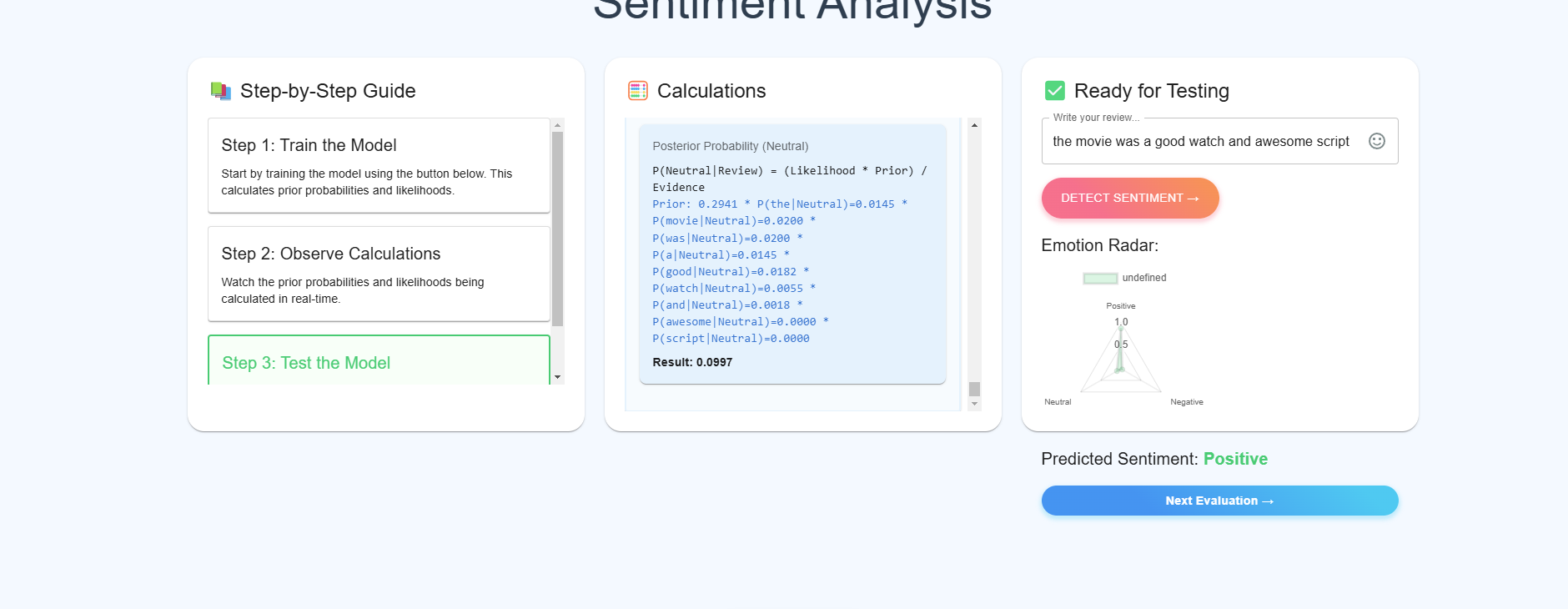
Task: Click the Posterior Probability (Neutral) result card
Action: pyautogui.click(x=792, y=254)
